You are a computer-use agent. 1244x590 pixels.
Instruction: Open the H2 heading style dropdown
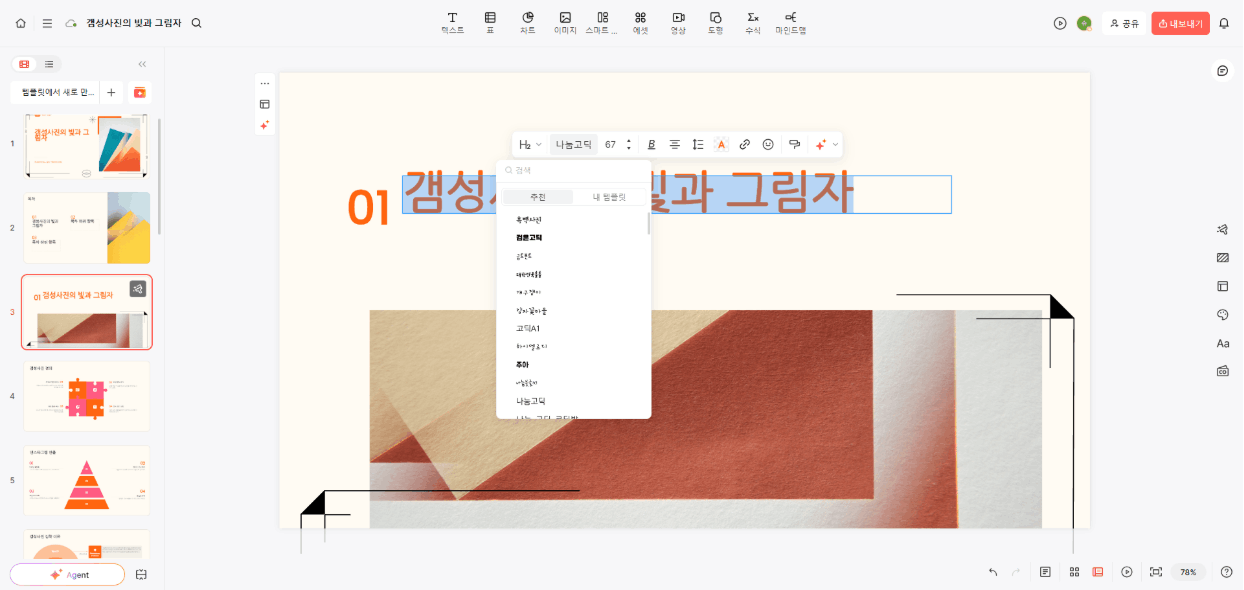pos(531,145)
